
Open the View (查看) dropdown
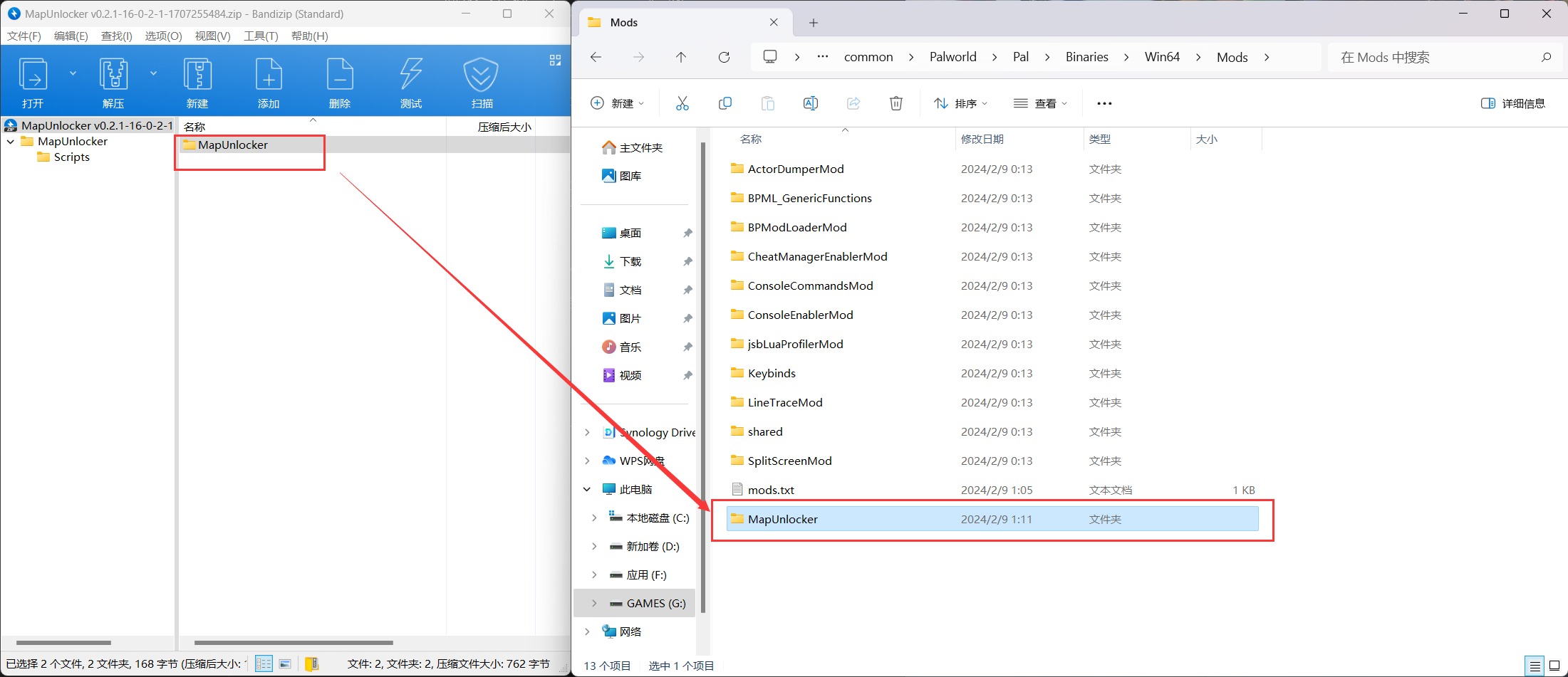[x=1040, y=103]
